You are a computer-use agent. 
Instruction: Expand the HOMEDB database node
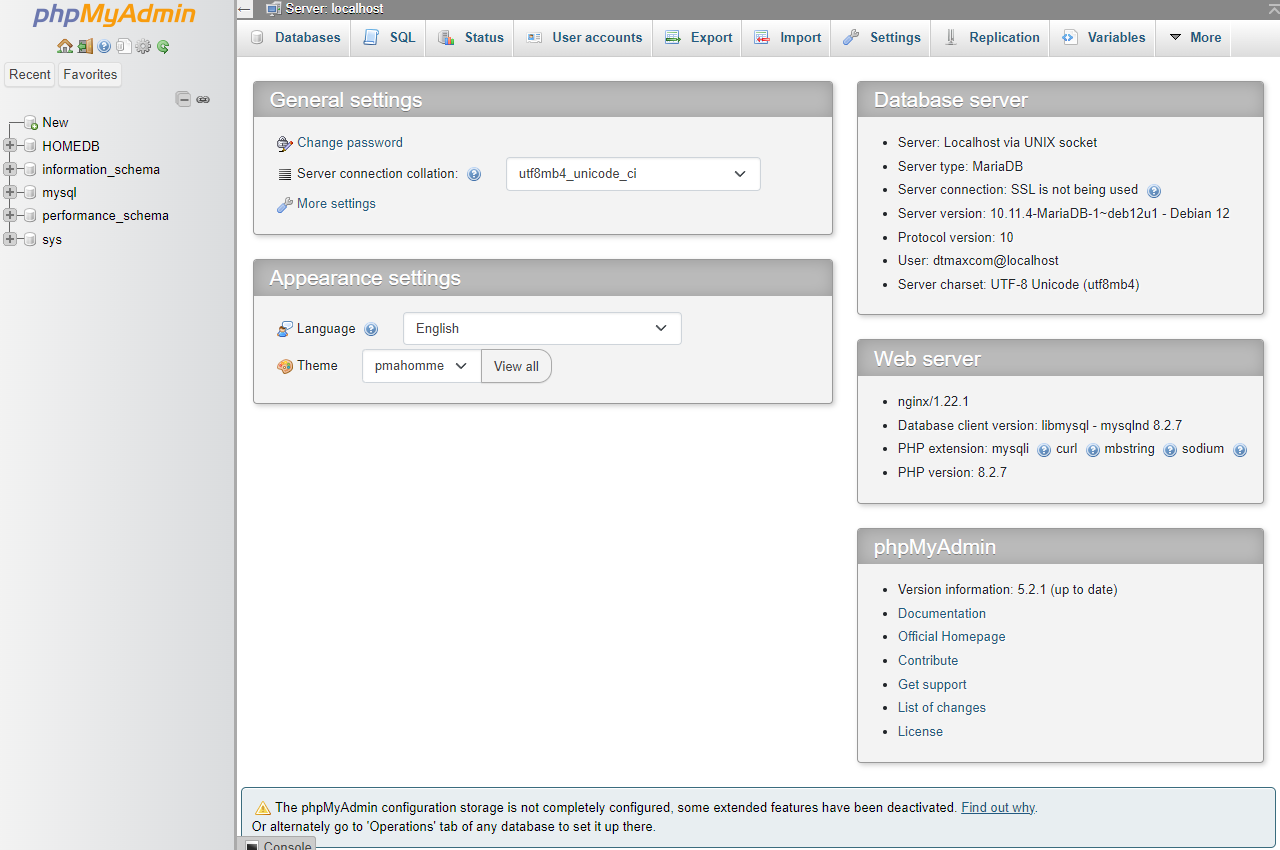10,146
